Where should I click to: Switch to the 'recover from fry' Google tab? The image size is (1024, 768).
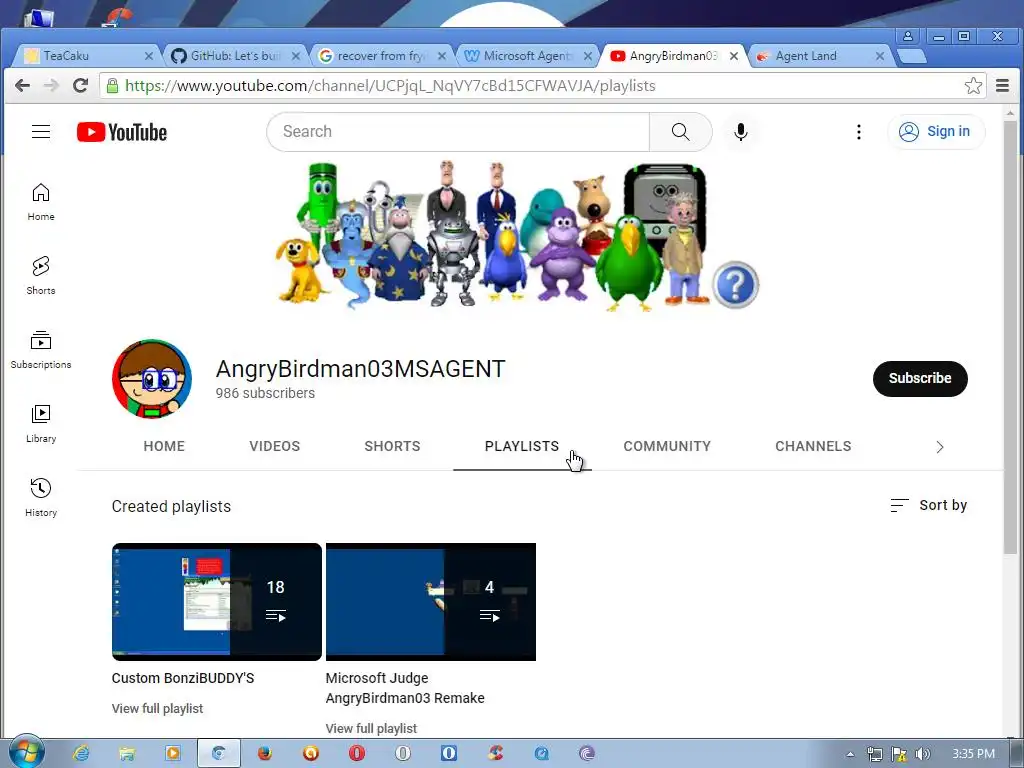[x=381, y=56]
